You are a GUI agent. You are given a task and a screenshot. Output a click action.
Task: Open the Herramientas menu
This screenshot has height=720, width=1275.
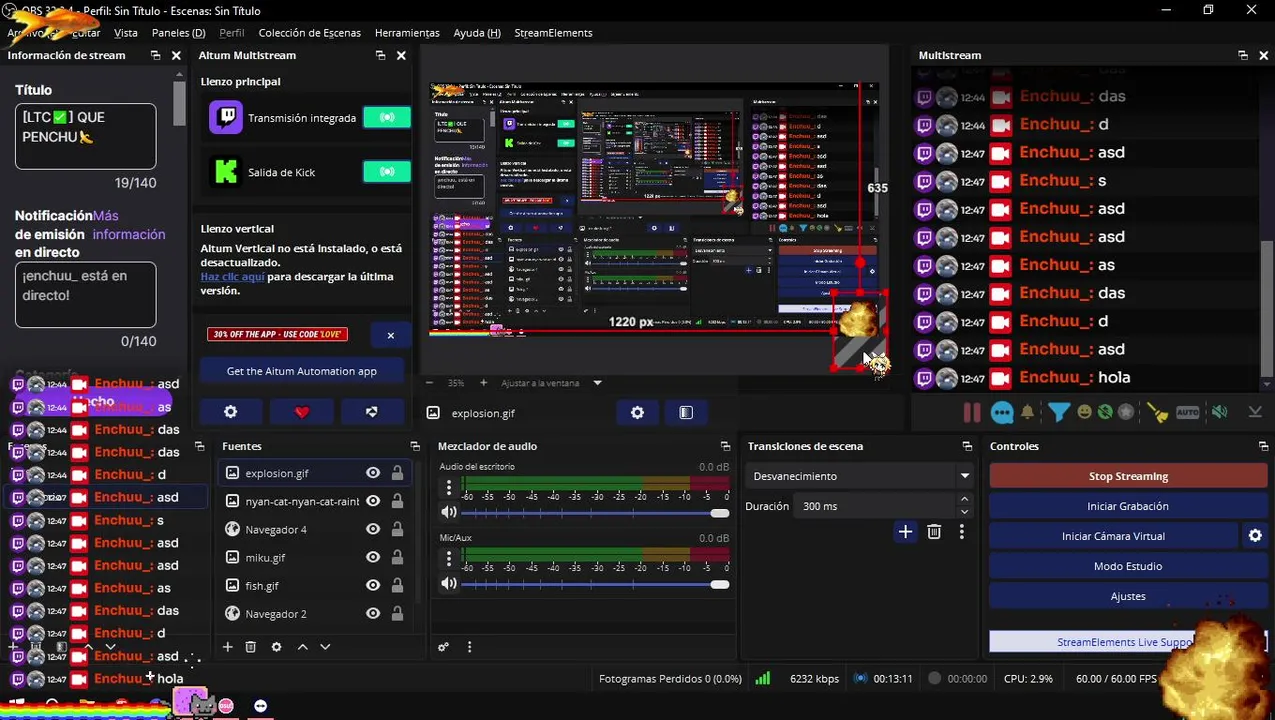[407, 33]
